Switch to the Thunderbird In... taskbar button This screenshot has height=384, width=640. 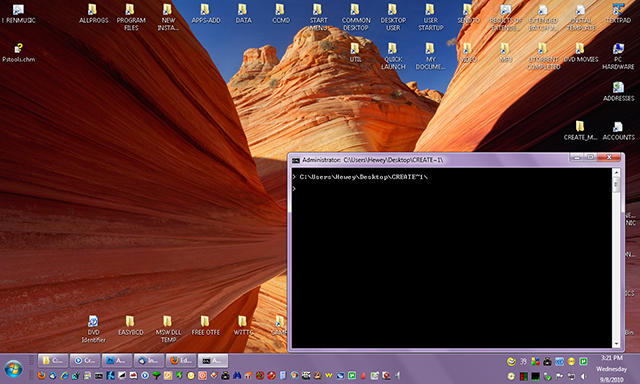point(149,361)
